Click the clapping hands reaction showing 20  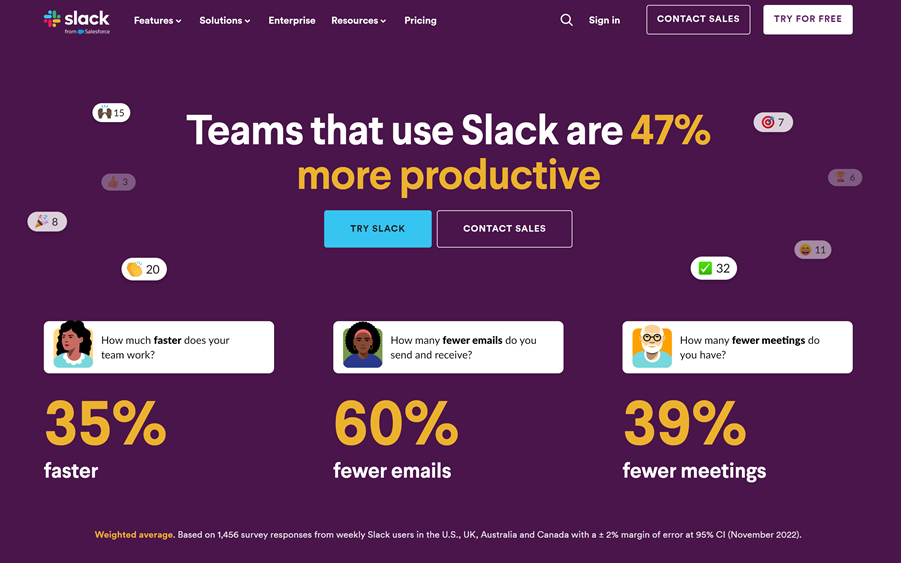144,269
